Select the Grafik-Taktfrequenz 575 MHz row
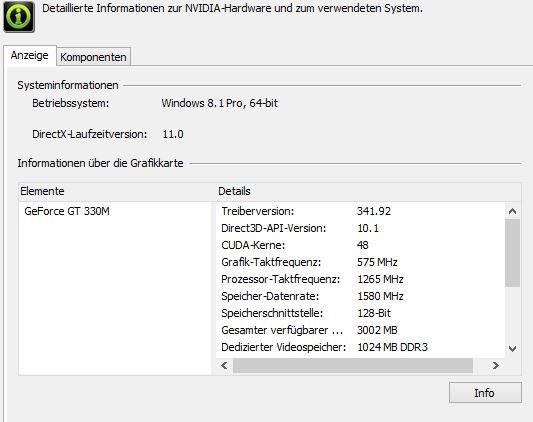The image size is (533, 422). coord(360,262)
